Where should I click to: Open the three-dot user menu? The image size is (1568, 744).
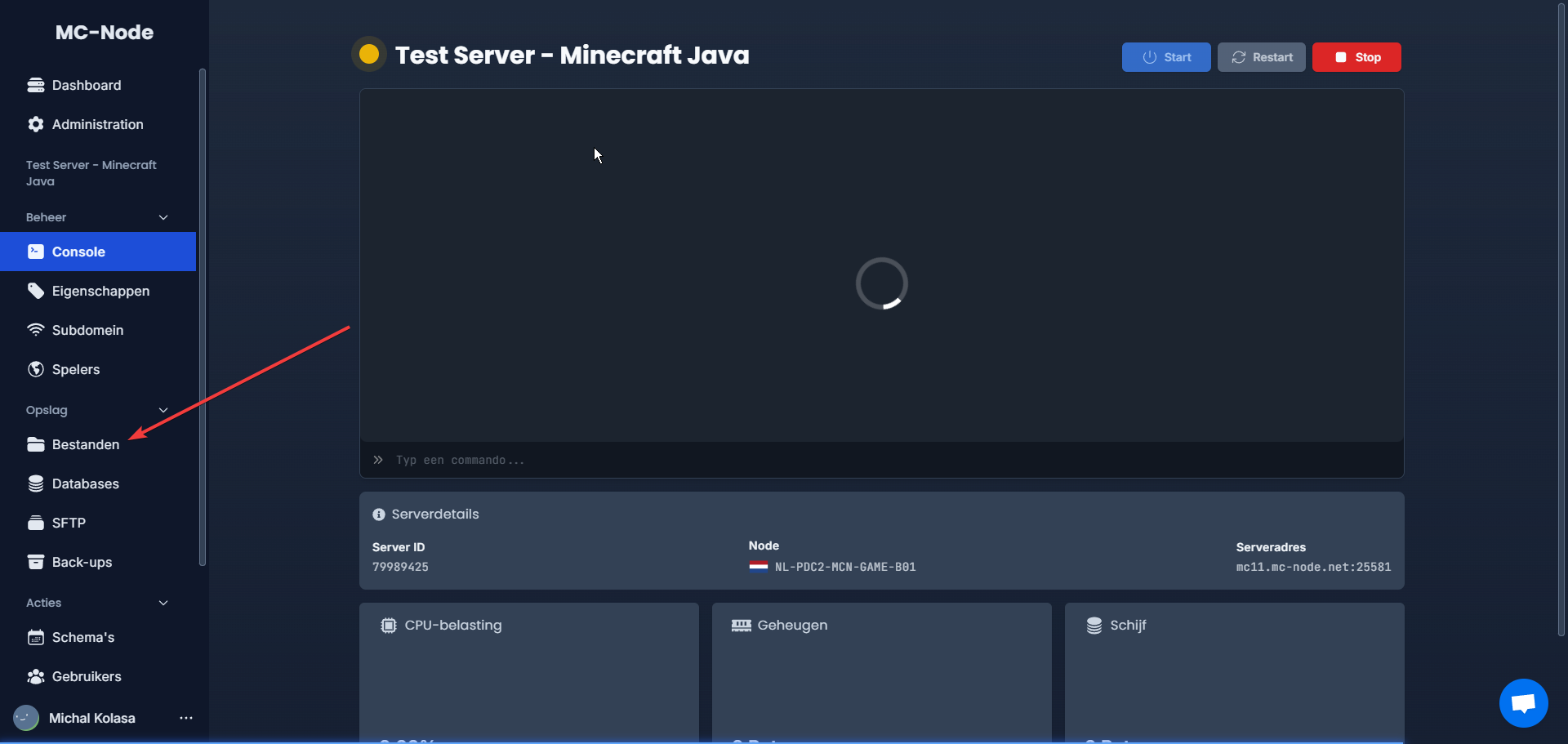(186, 718)
